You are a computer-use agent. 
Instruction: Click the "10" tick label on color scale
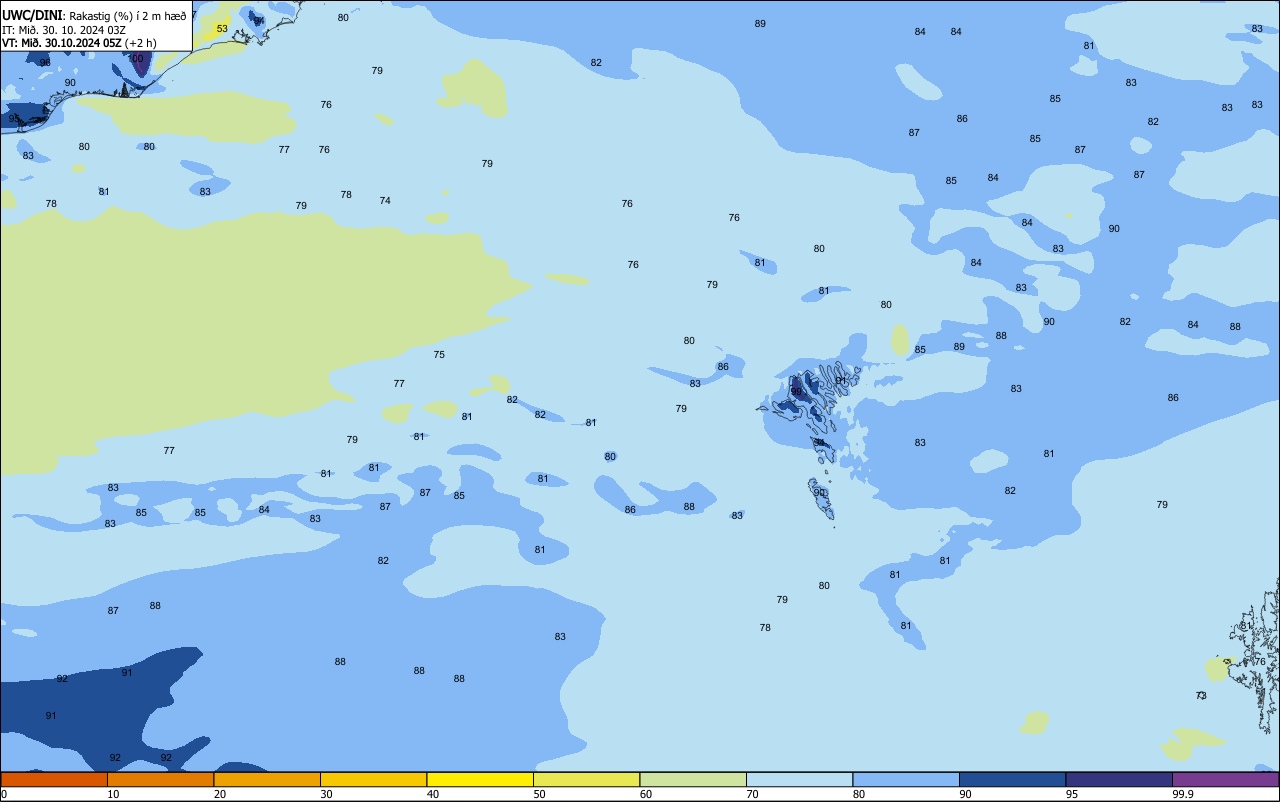[113, 794]
